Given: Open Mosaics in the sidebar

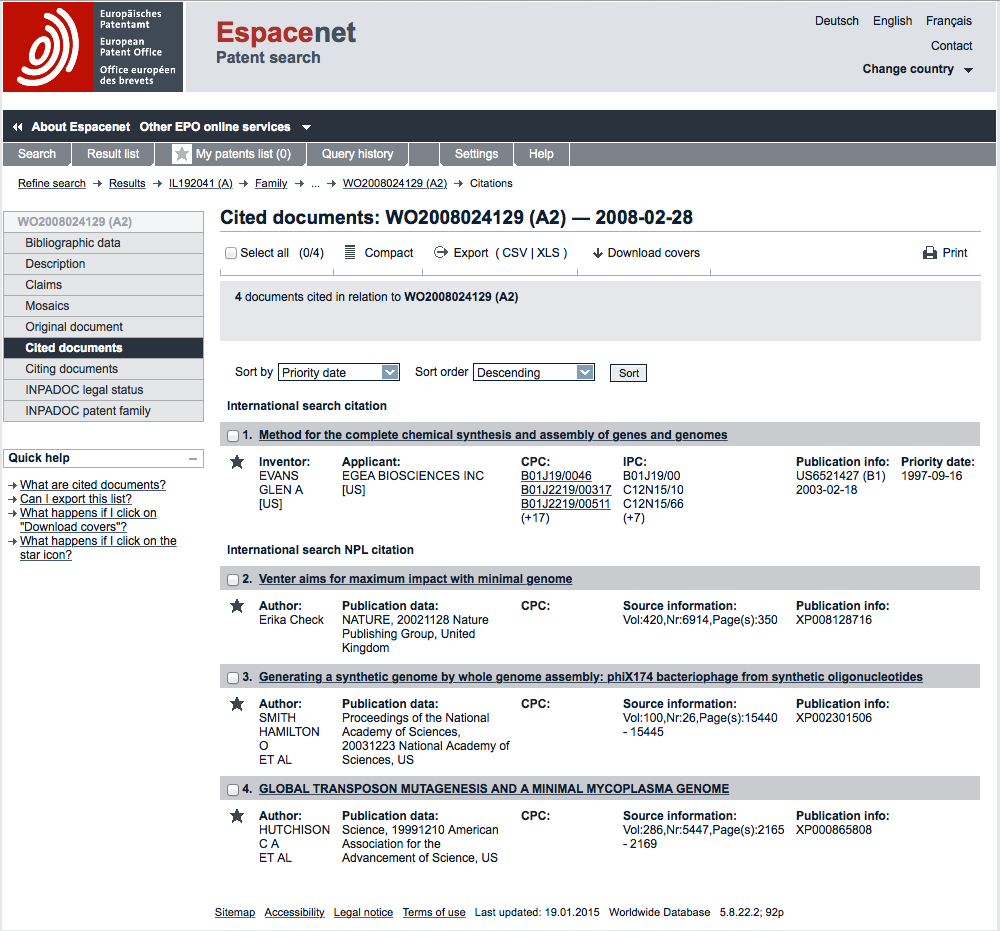Looking at the screenshot, I should pyautogui.click(x=103, y=306).
